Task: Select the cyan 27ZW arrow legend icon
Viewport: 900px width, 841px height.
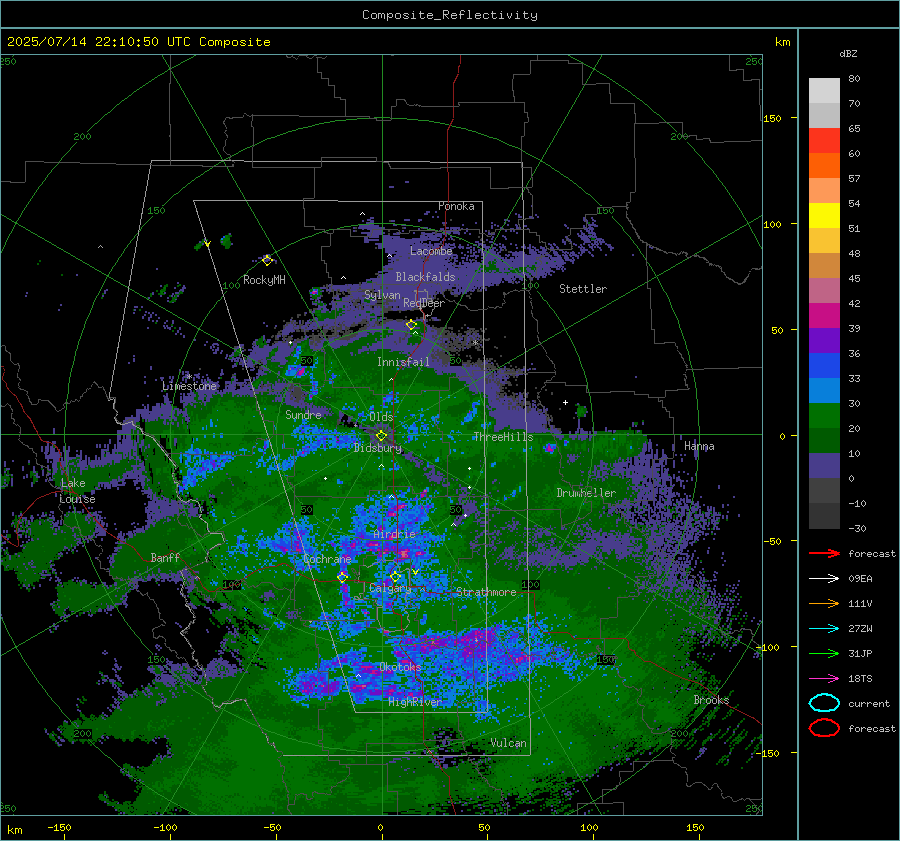Action: click(824, 629)
